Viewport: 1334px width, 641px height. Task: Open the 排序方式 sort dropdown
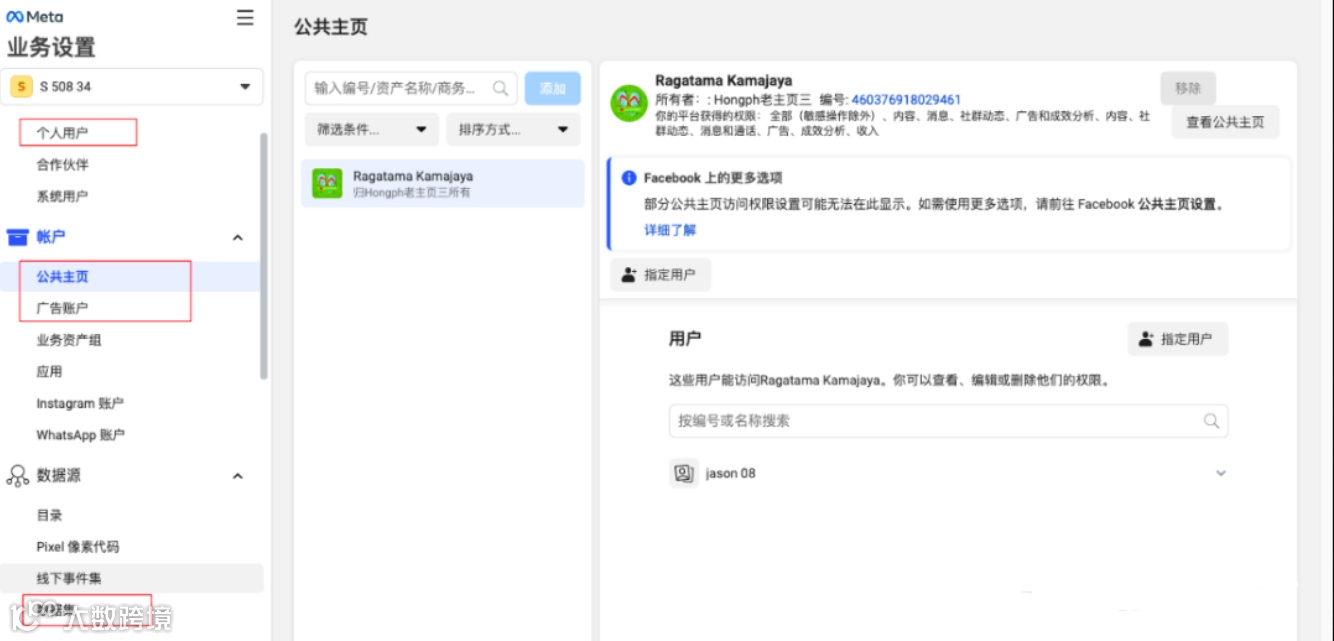coord(513,129)
